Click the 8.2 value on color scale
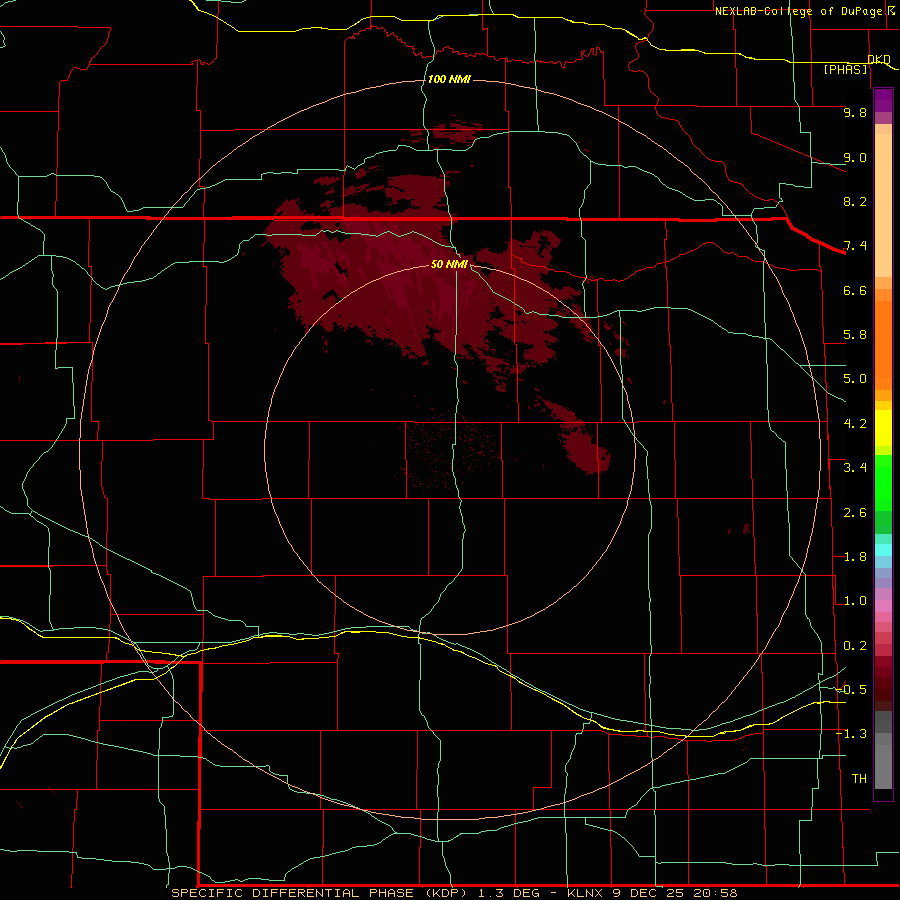 (855, 201)
